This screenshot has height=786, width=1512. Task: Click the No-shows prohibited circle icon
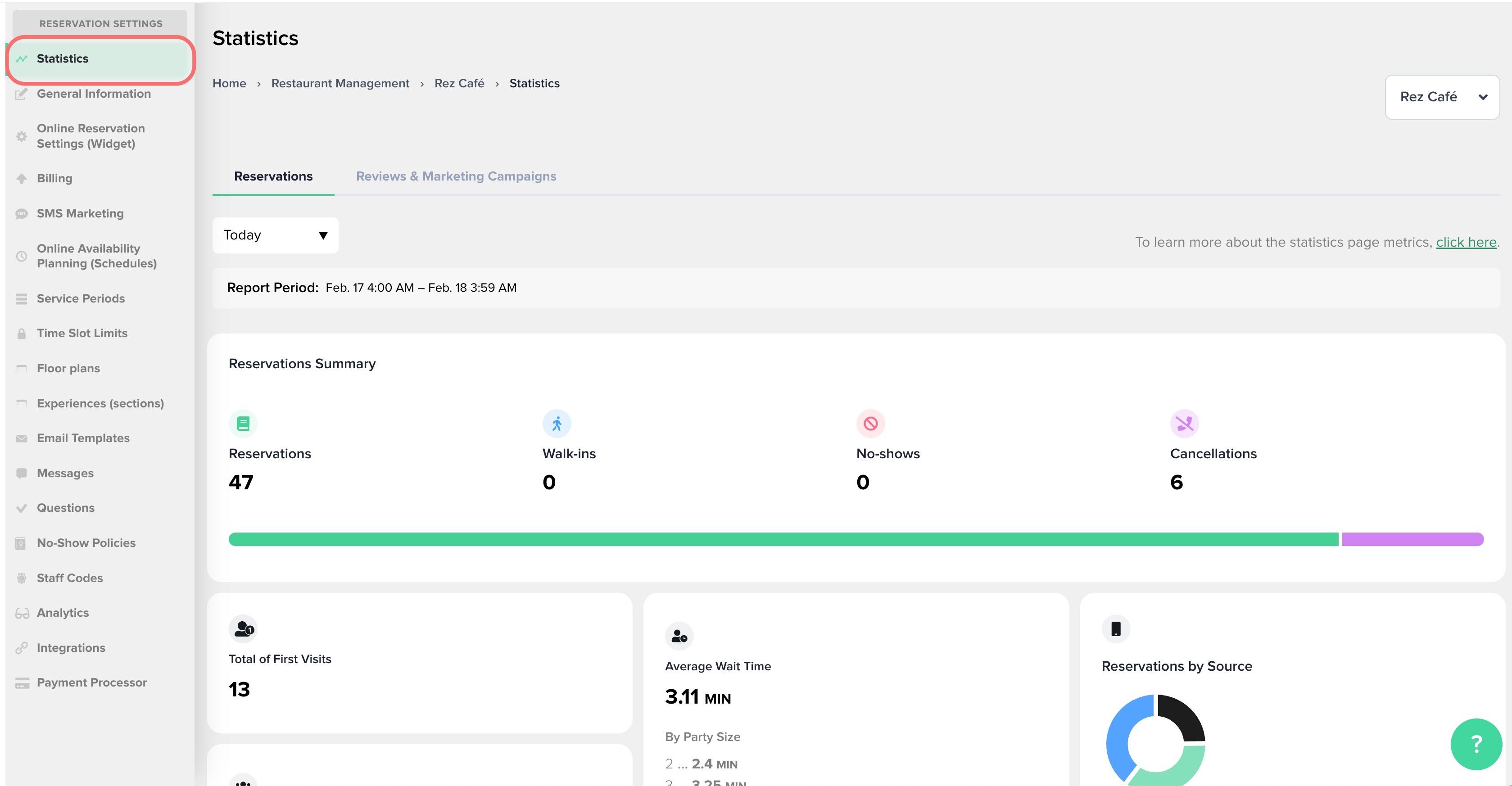(870, 423)
